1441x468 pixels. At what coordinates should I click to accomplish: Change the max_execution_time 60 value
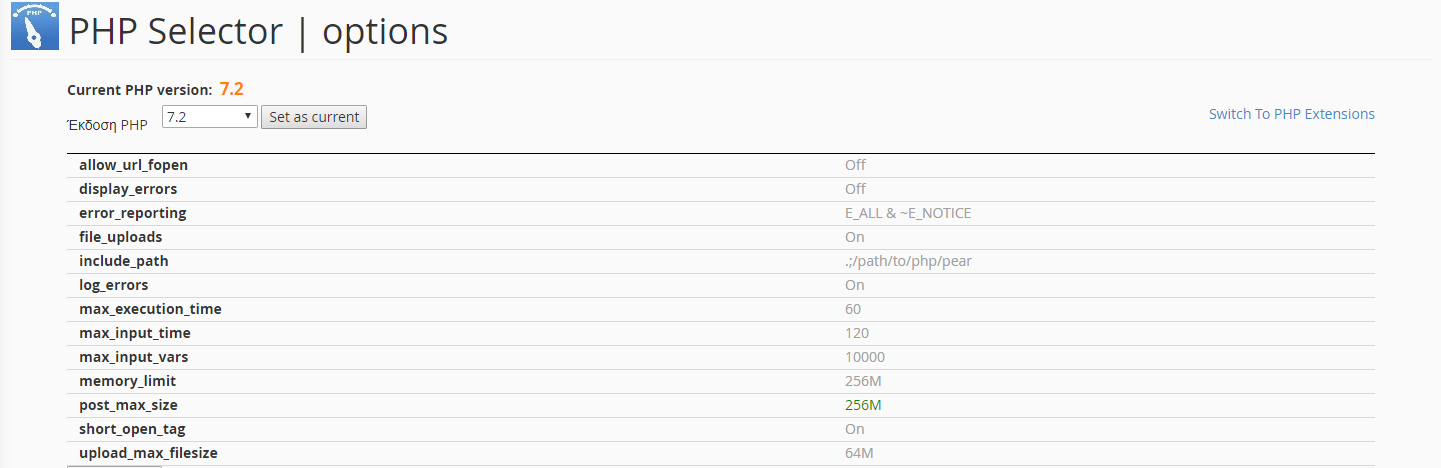(x=852, y=309)
